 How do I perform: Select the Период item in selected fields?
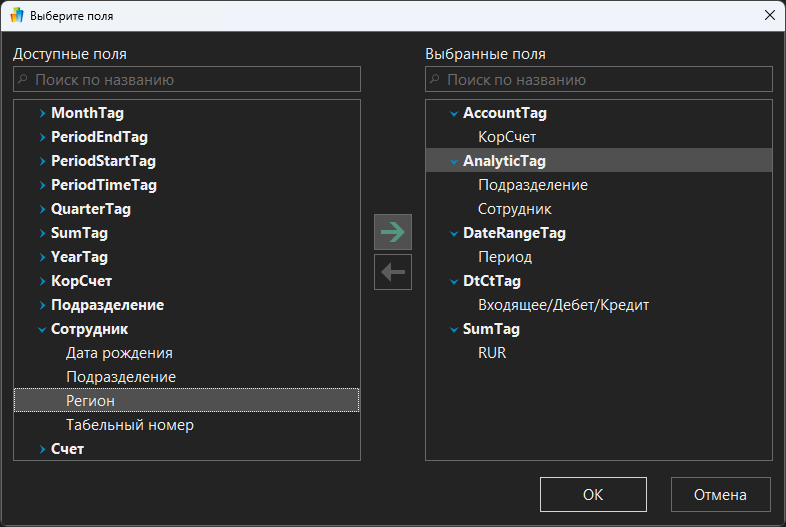[x=505, y=257]
